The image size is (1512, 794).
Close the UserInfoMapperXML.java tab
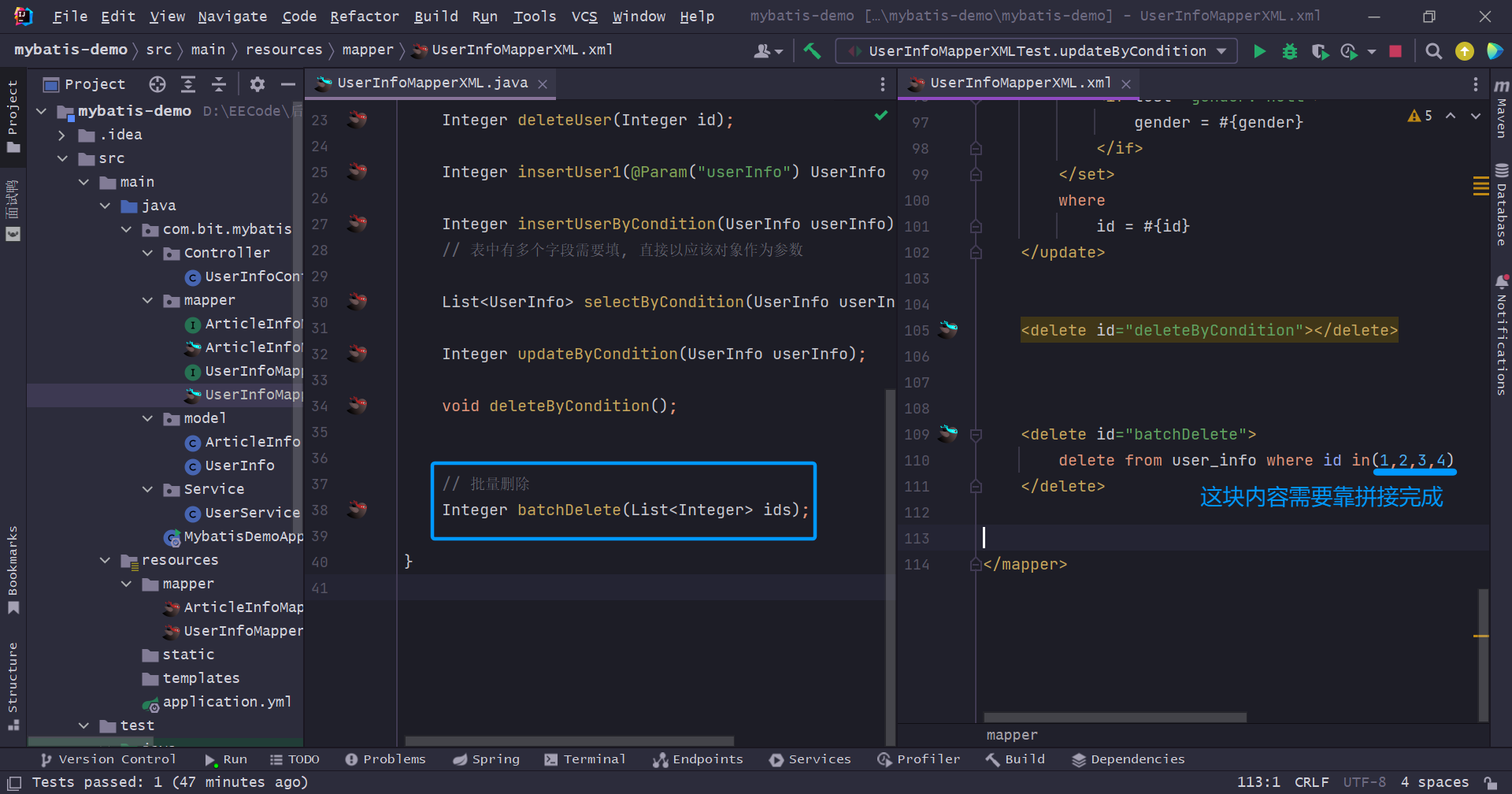tap(543, 83)
